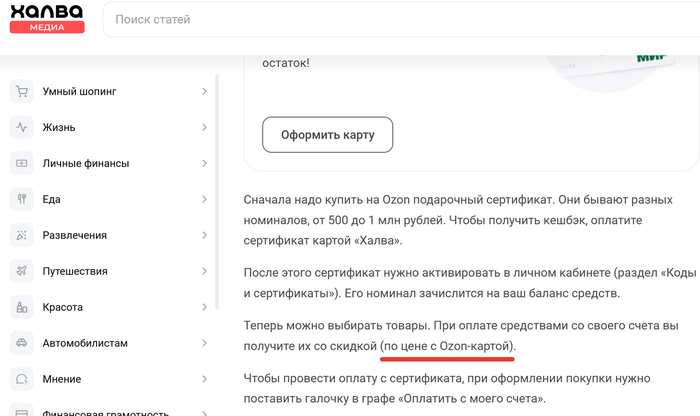Click the car icon for Автомобилистам

click(21, 344)
